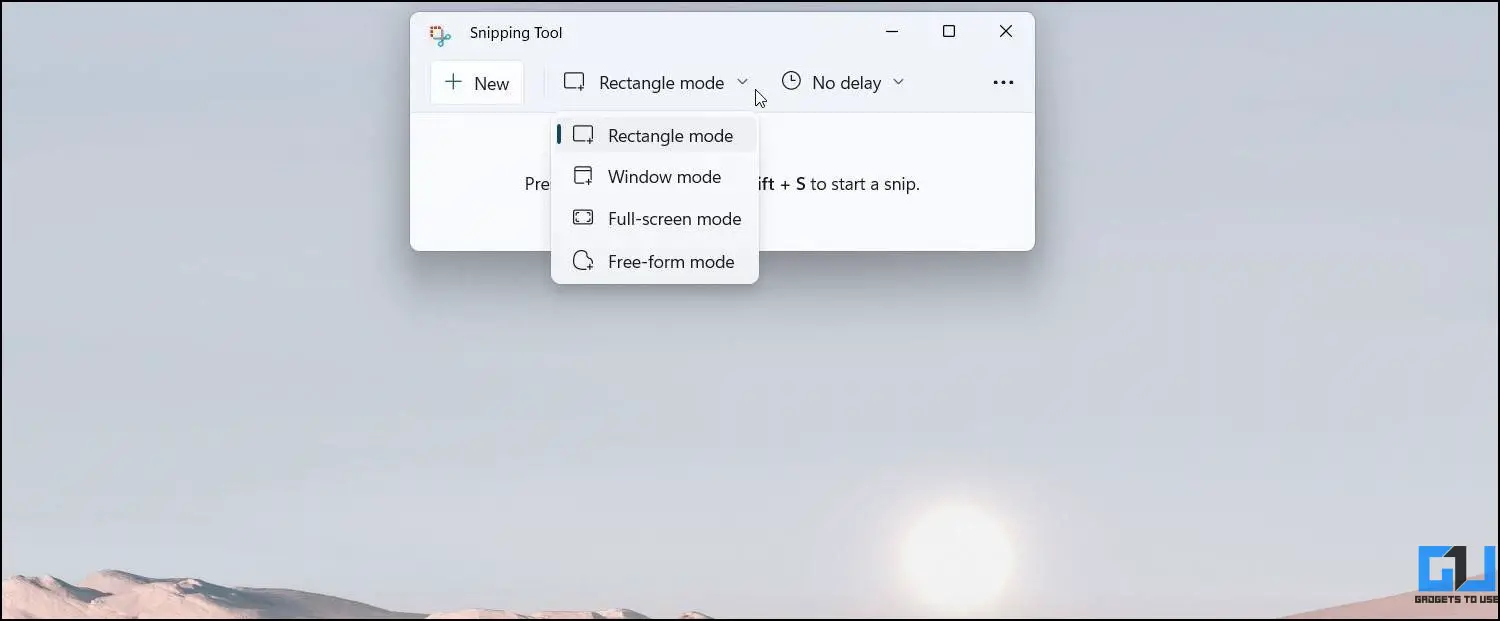The width and height of the screenshot is (1500, 621).
Task: Click the New snip button
Action: [x=477, y=83]
